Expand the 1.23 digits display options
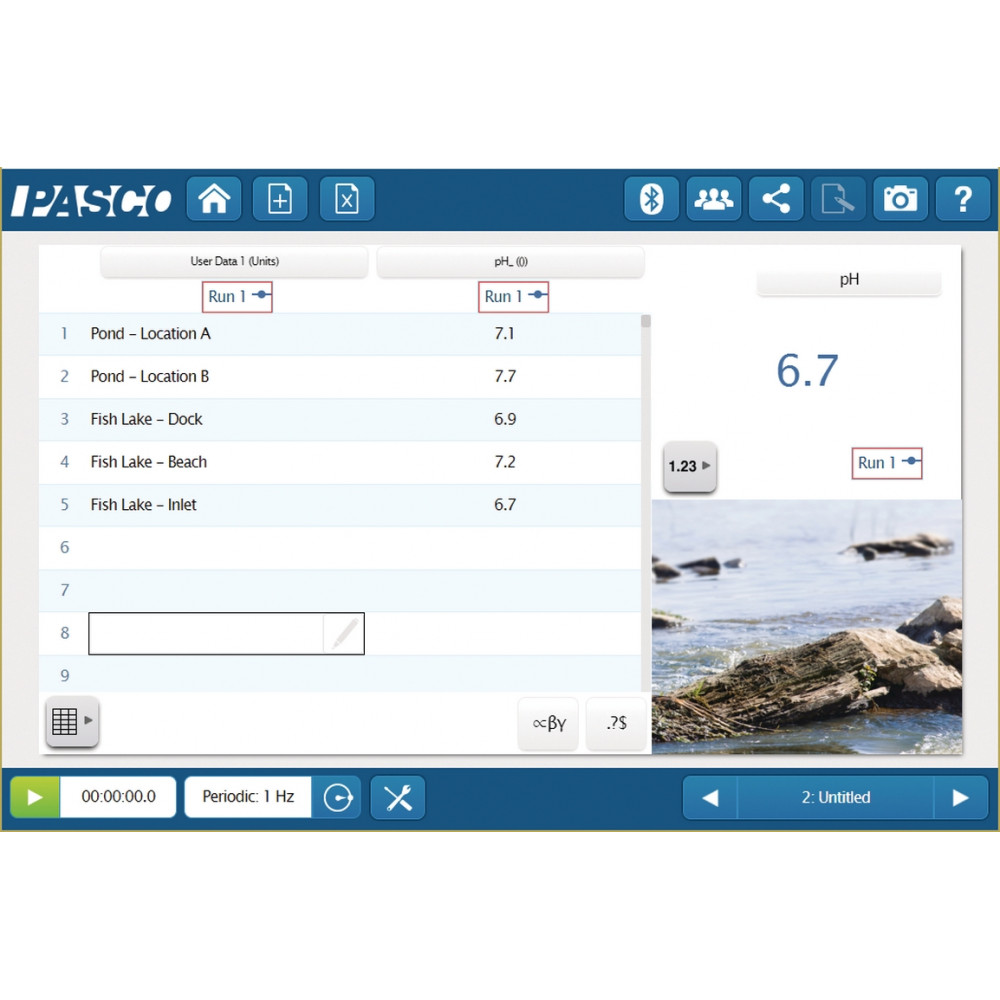This screenshot has width=1000, height=1000. pos(689,466)
